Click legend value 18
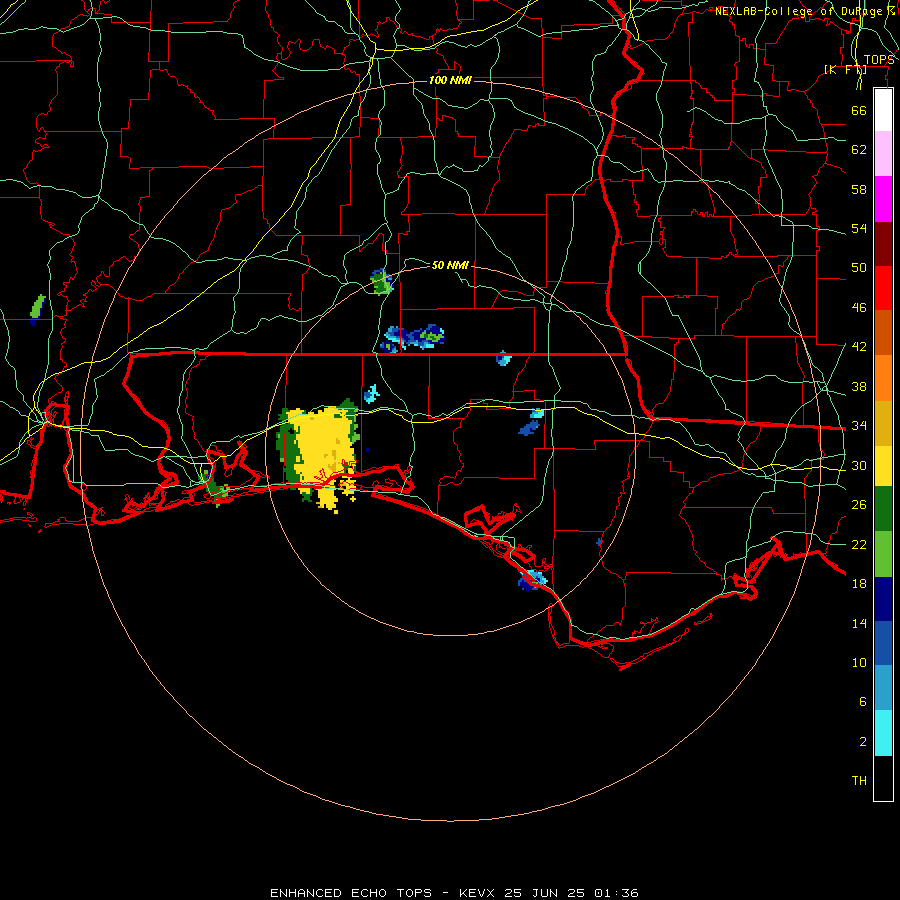Image resolution: width=900 pixels, height=900 pixels. 859,584
